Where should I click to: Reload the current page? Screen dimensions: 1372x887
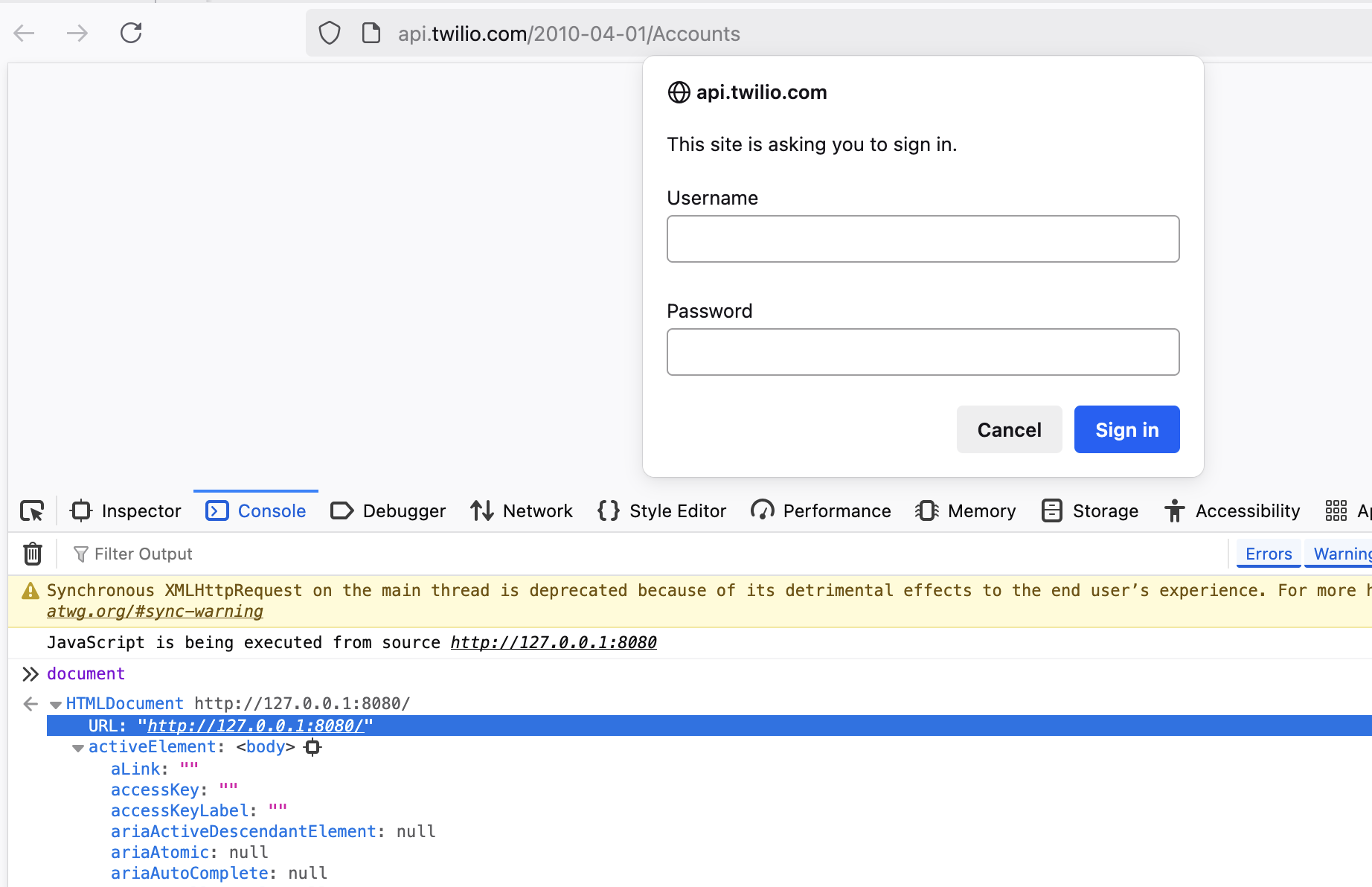click(131, 33)
